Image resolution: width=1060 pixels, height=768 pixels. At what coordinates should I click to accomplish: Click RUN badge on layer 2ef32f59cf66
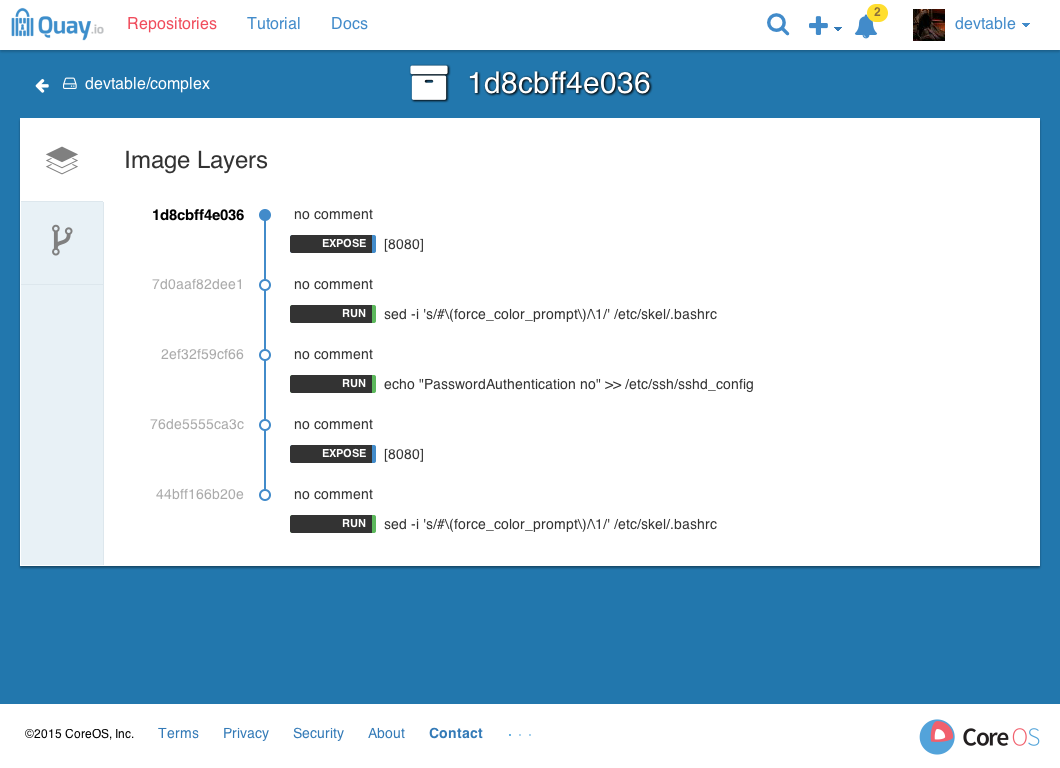[333, 384]
